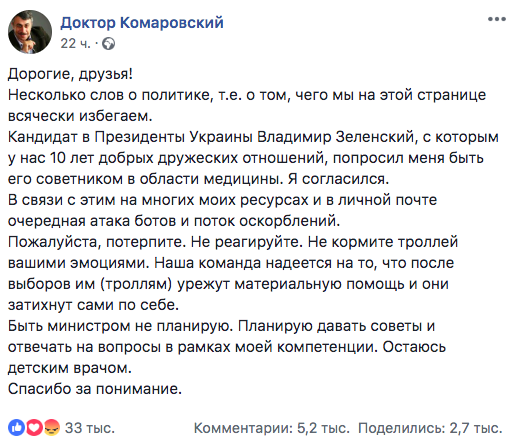This screenshot has height=443, width=513.
Task: Click the phrase Остаюсь детским врачом
Action: point(227,357)
